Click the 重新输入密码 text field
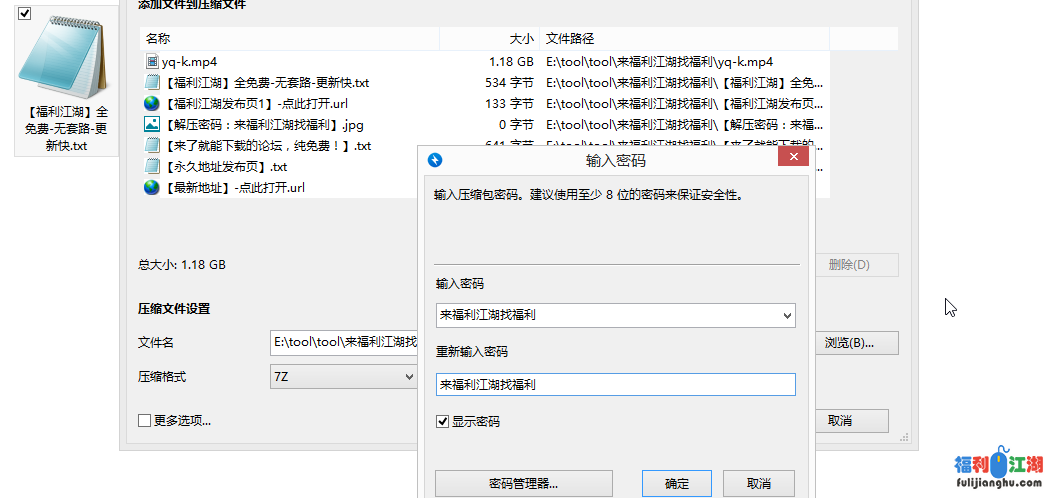 [615, 385]
